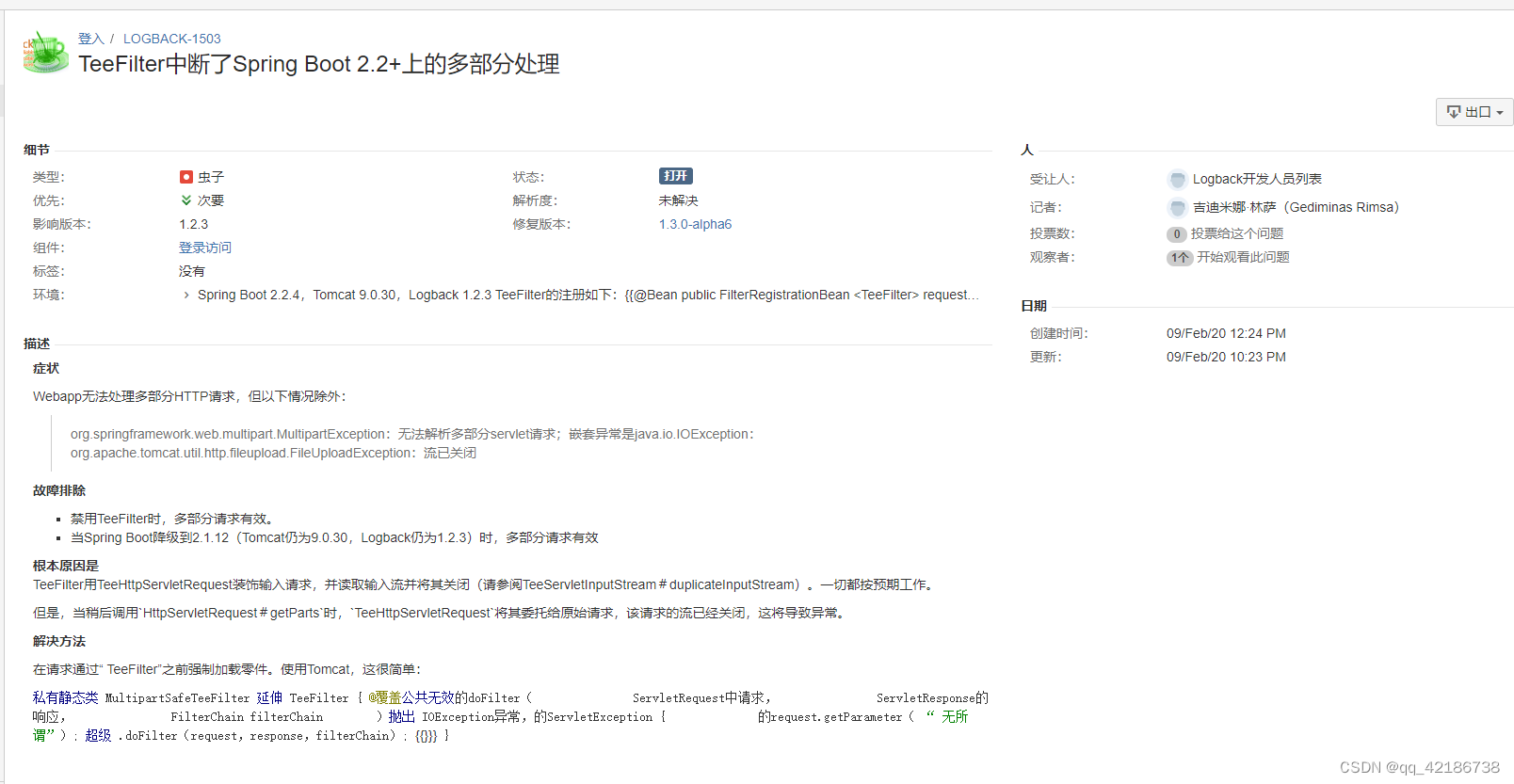Click the environment text Spring Boot 2.2.4

(588, 295)
